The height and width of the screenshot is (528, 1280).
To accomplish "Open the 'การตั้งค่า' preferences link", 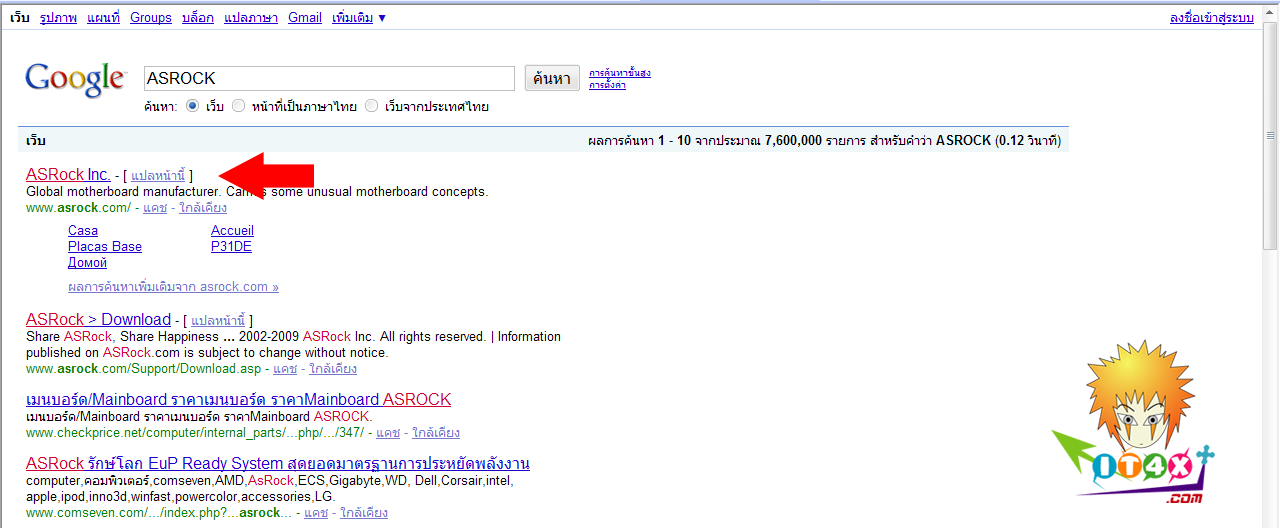I will (x=607, y=85).
